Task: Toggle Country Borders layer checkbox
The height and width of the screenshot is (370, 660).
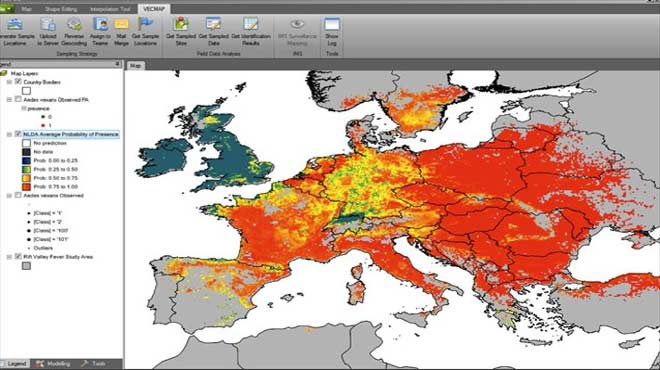Action: [18, 82]
